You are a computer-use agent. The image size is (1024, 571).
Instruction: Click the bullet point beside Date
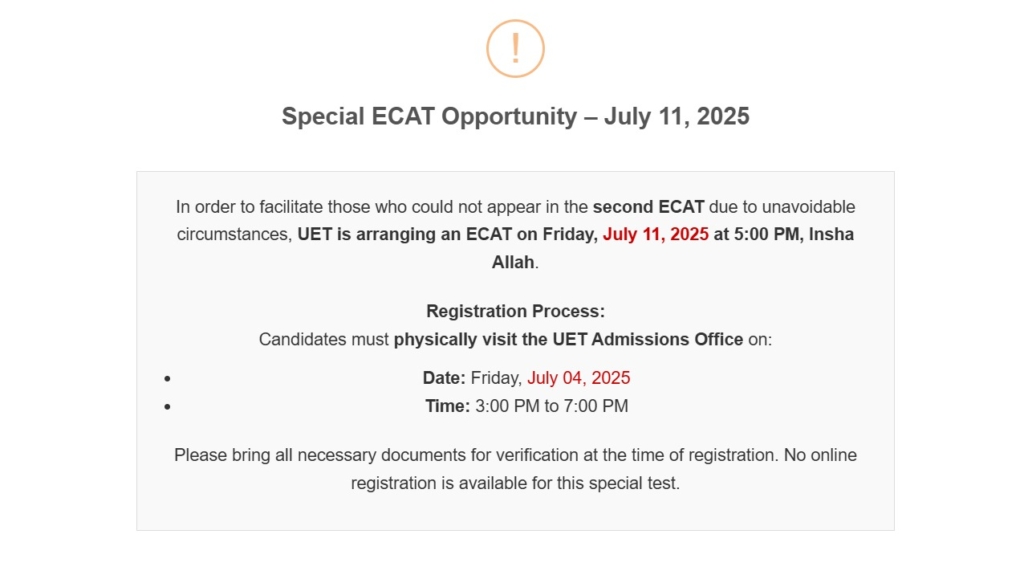pyautogui.click(x=168, y=379)
